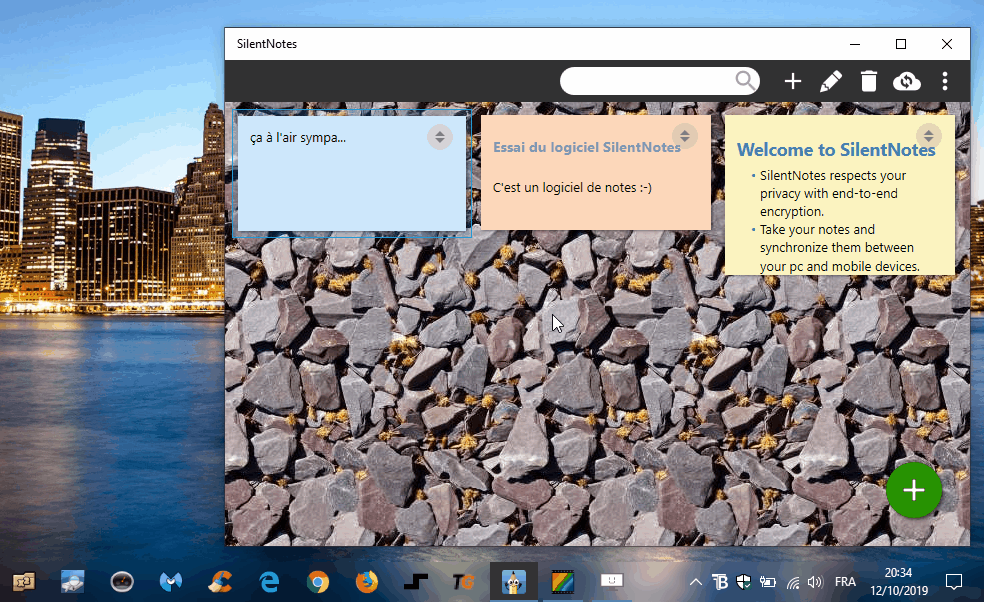
Task: Open Wi-Fi network tray icon
Action: (x=793, y=583)
